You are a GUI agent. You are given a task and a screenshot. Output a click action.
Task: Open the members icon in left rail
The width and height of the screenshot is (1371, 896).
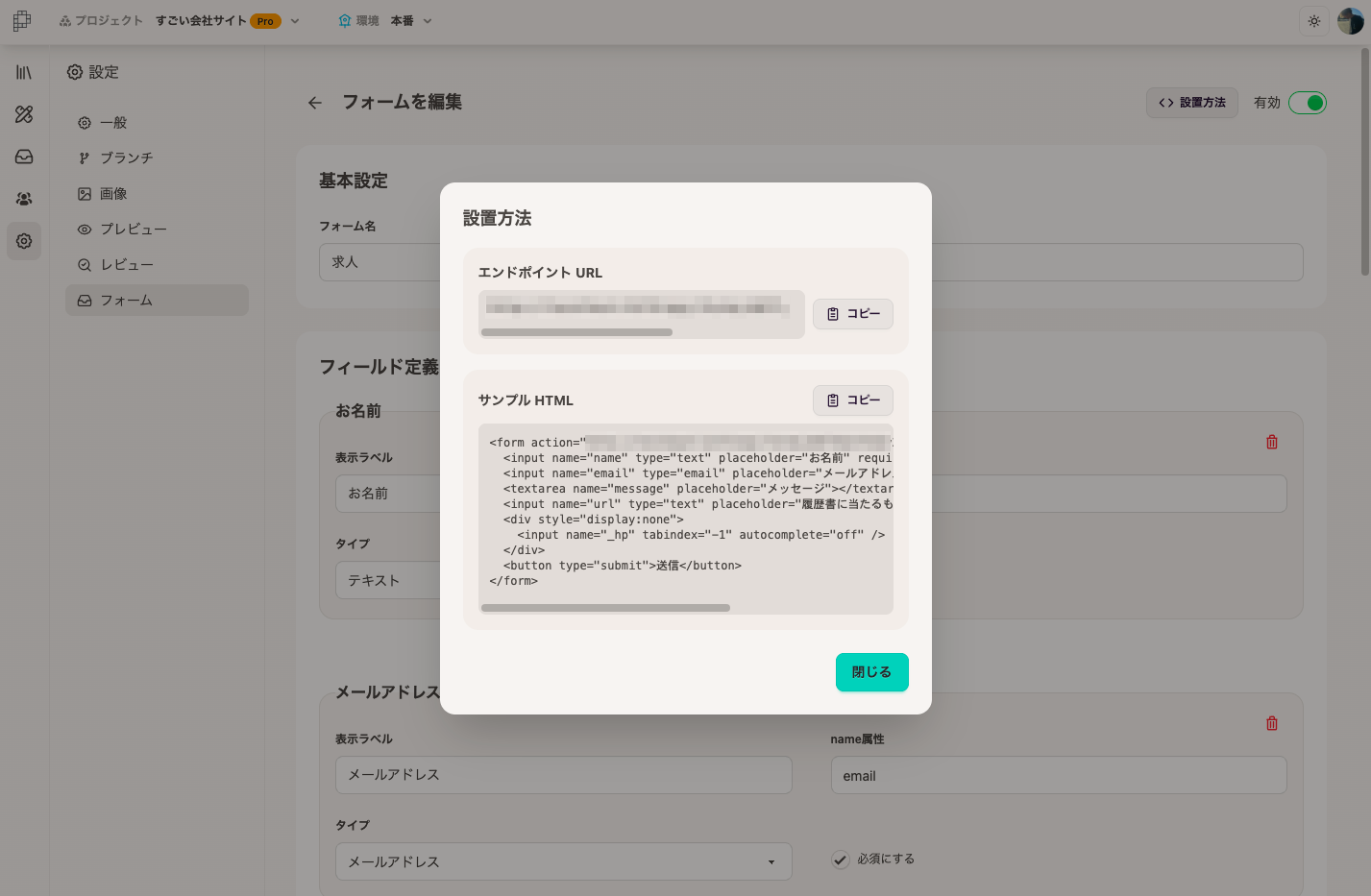click(24, 199)
